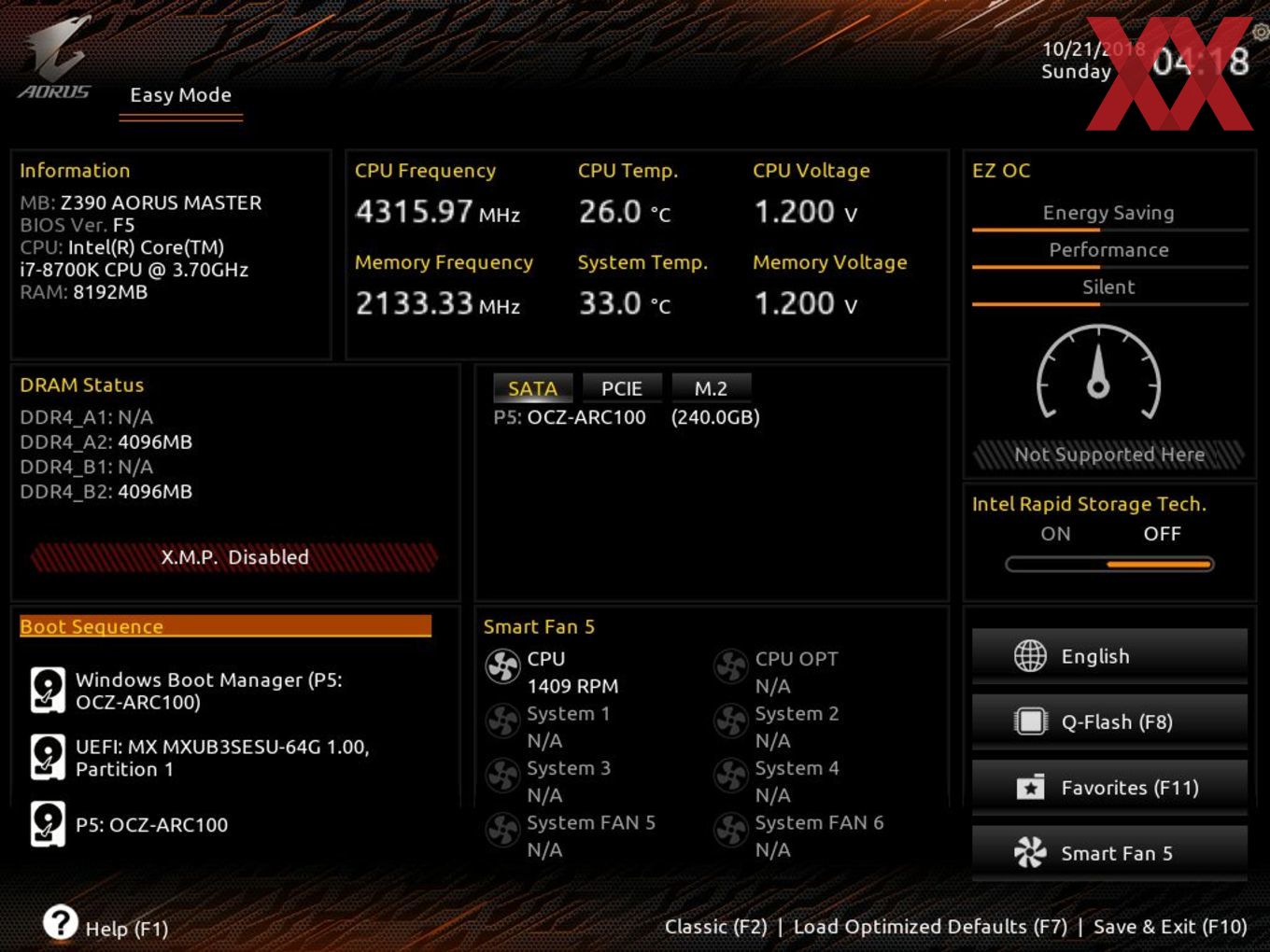Click the Help question mark icon
Screen dimensions: 1270x952
(x=61, y=923)
